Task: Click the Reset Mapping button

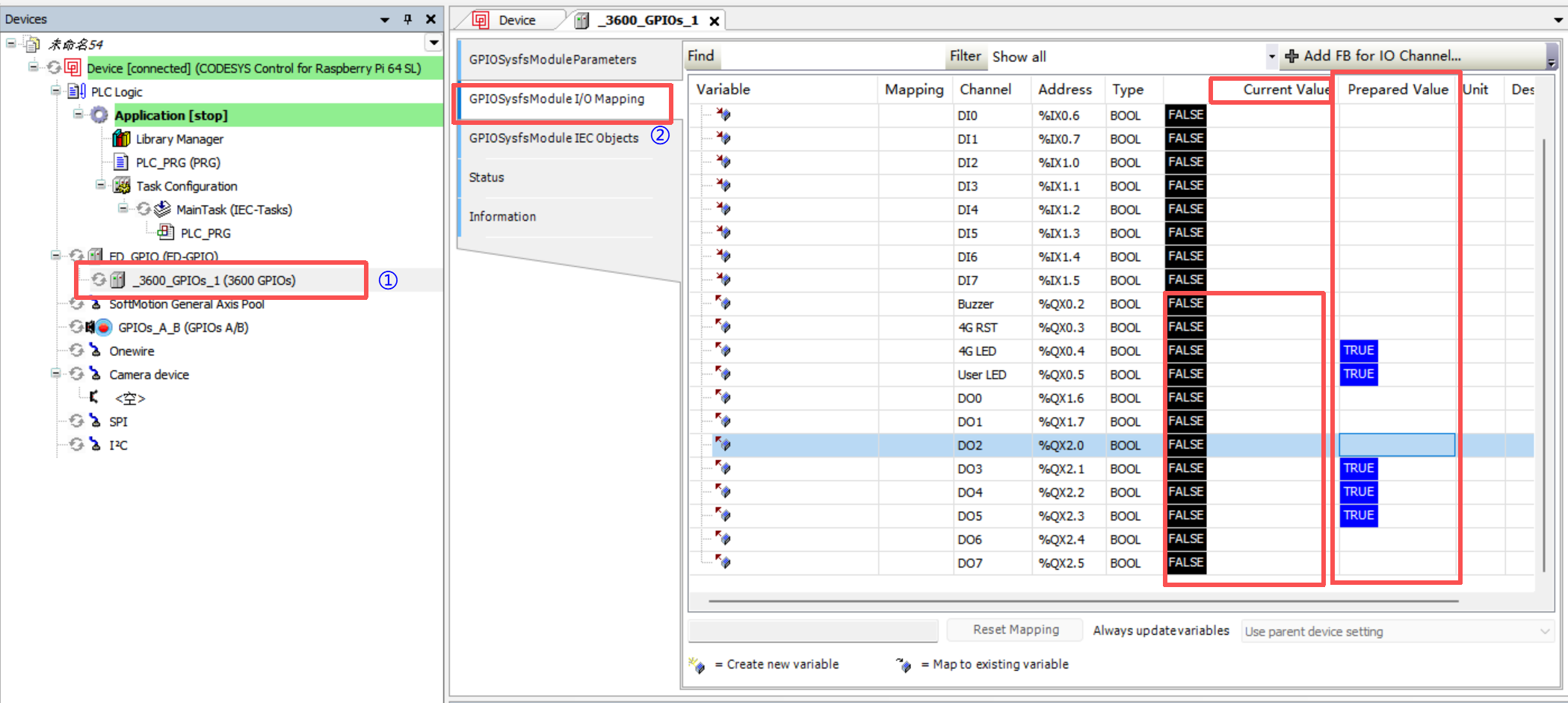Action: point(1015,630)
